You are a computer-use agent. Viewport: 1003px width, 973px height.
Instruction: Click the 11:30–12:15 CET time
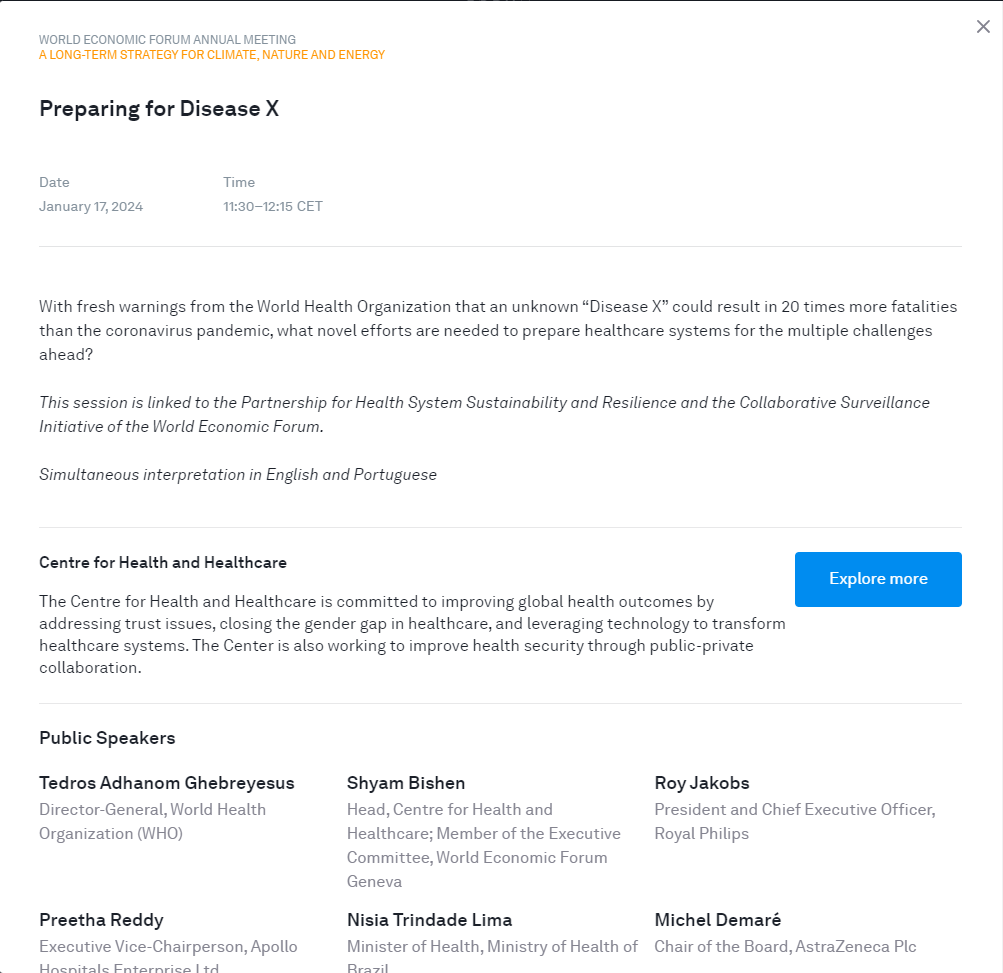[272, 207]
